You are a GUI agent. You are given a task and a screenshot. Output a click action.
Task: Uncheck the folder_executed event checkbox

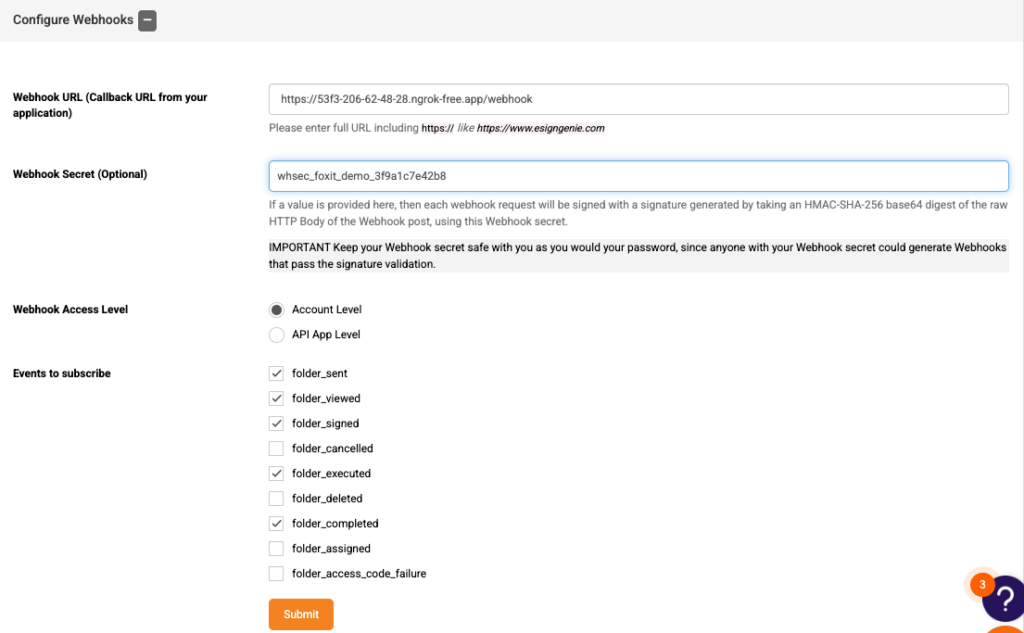pos(276,474)
